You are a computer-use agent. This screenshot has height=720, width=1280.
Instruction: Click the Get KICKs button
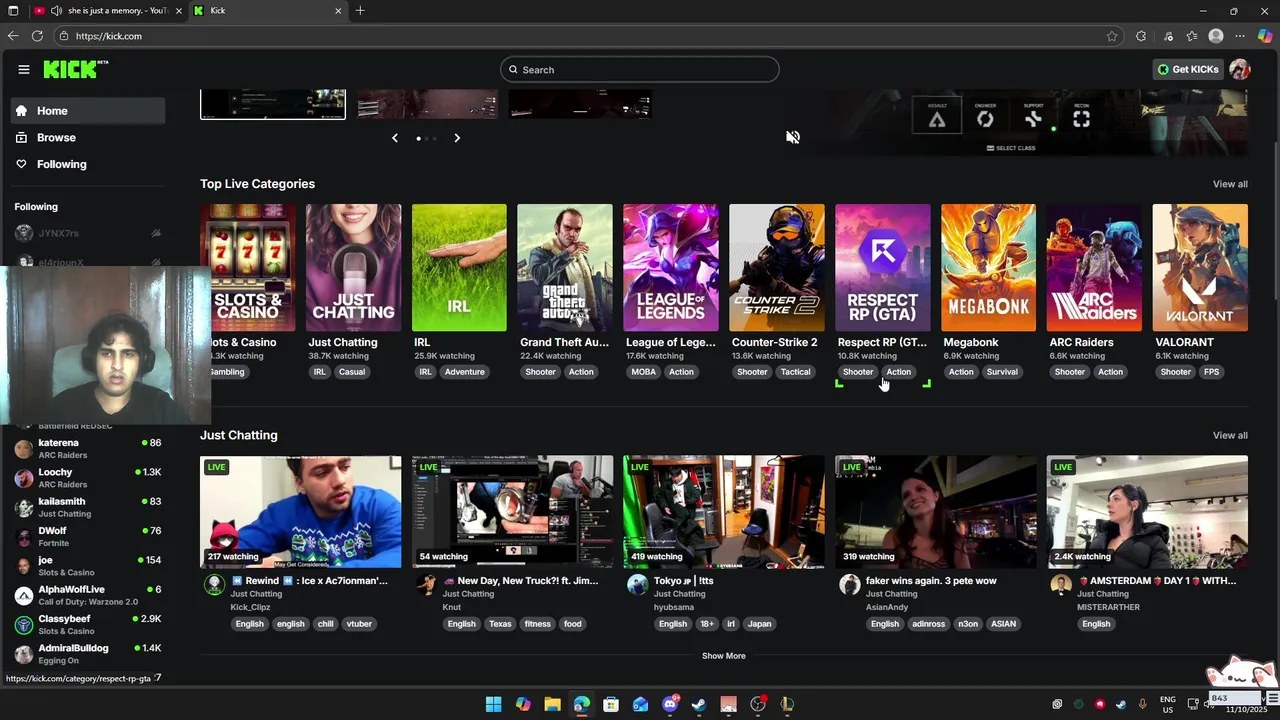coord(1188,69)
